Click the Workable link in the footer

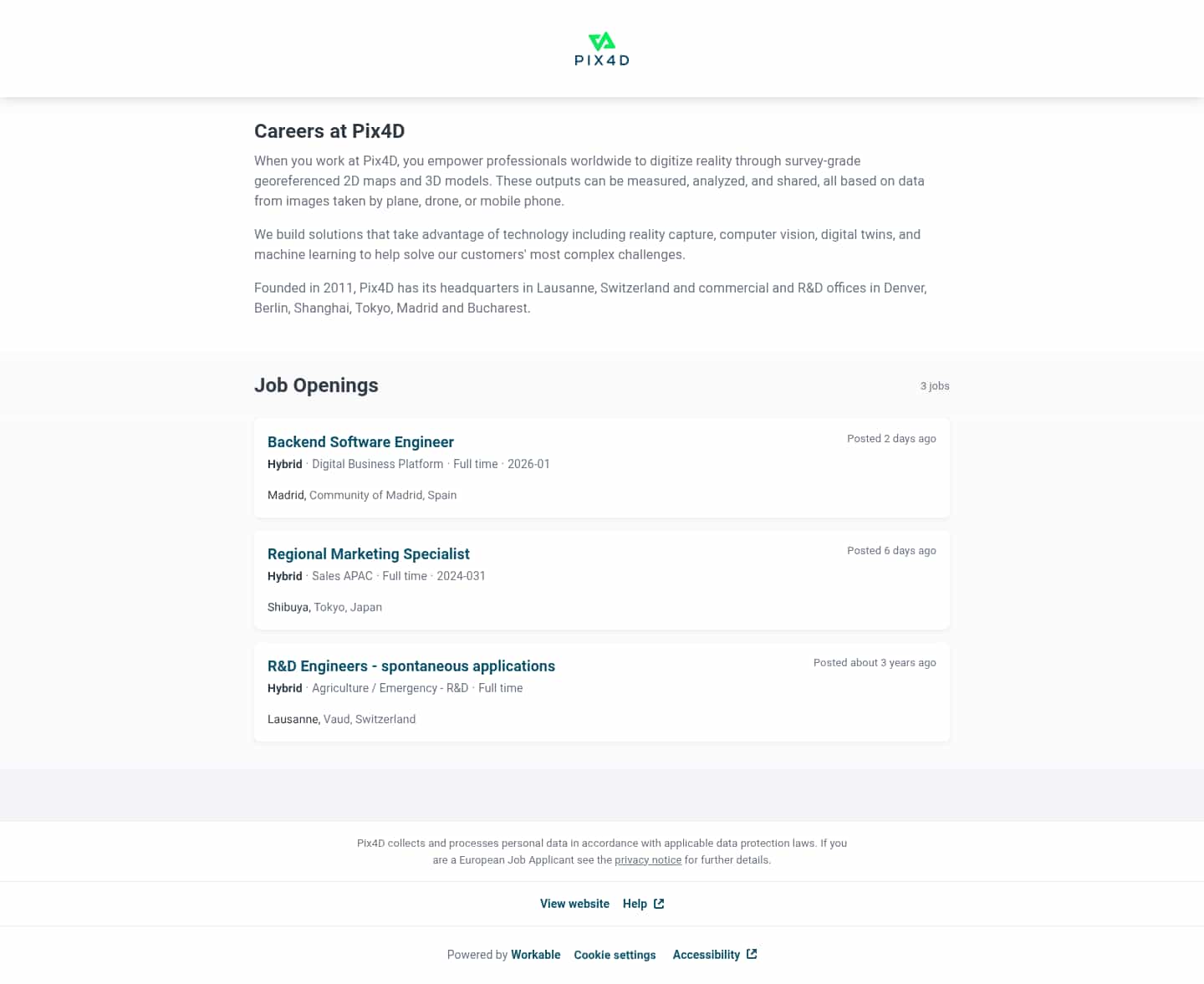coord(535,955)
